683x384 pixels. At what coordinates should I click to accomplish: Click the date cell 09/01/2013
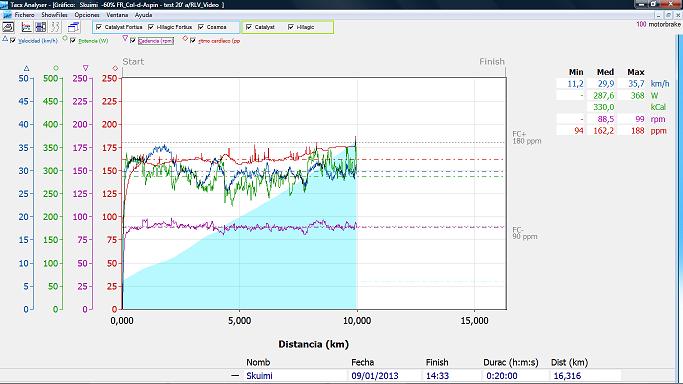point(375,376)
